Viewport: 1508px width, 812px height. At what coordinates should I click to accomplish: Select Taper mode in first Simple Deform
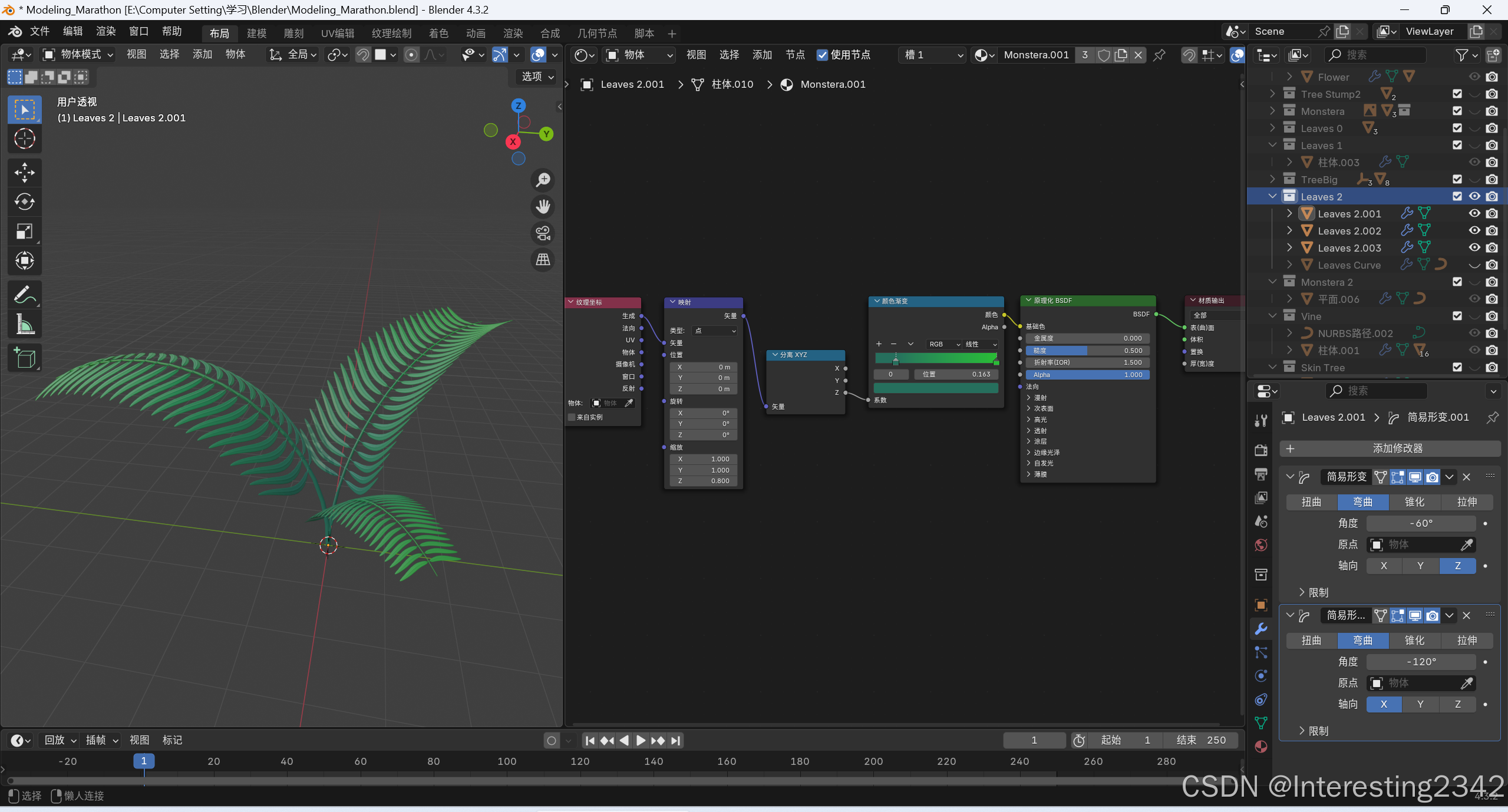click(1414, 502)
